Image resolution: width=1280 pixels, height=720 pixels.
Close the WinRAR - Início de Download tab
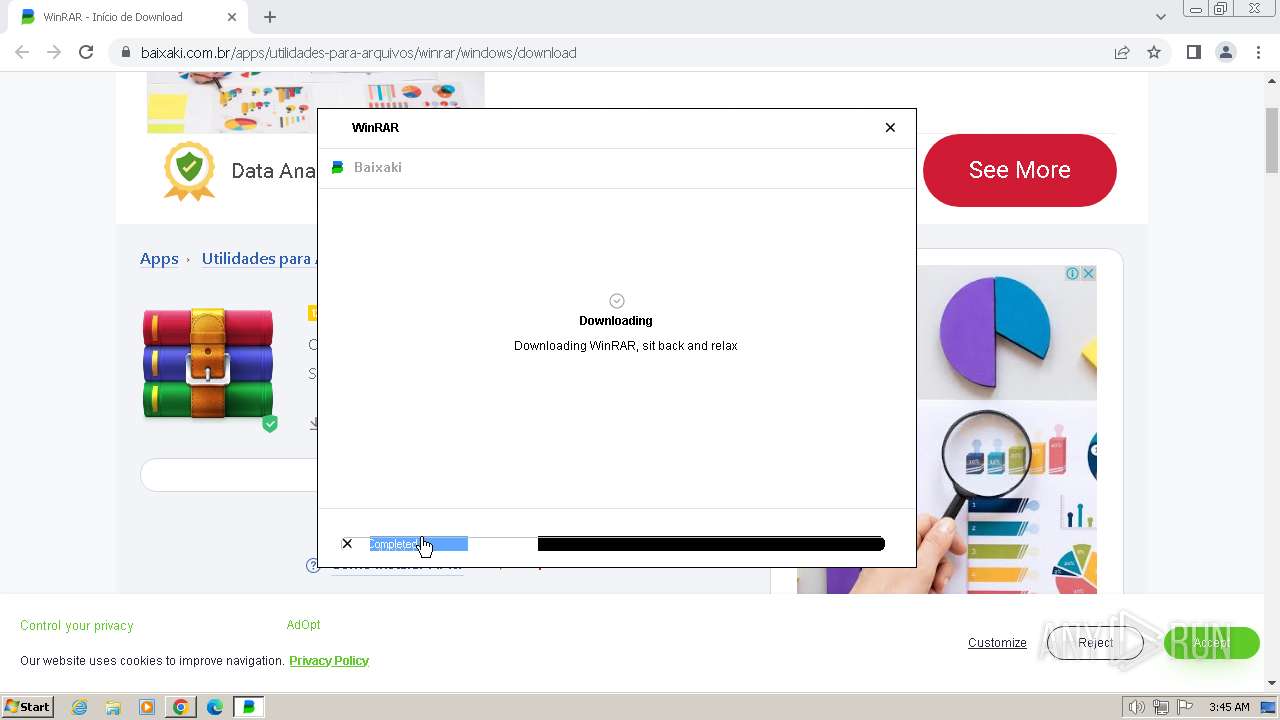click(232, 17)
